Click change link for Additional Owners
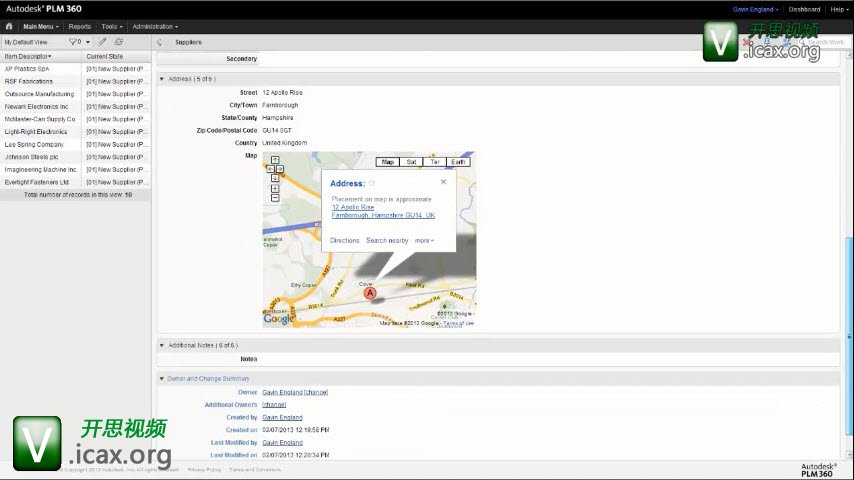The width and height of the screenshot is (854, 480). (x=274, y=405)
